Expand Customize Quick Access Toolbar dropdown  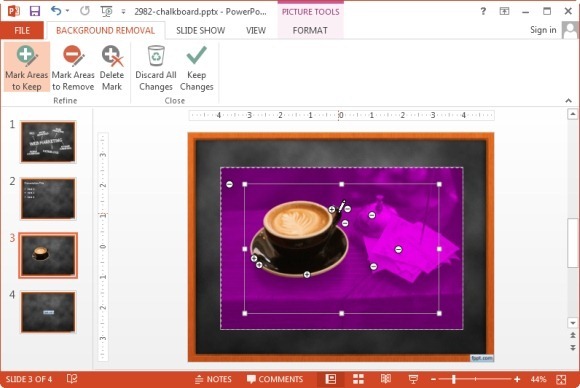click(x=123, y=12)
